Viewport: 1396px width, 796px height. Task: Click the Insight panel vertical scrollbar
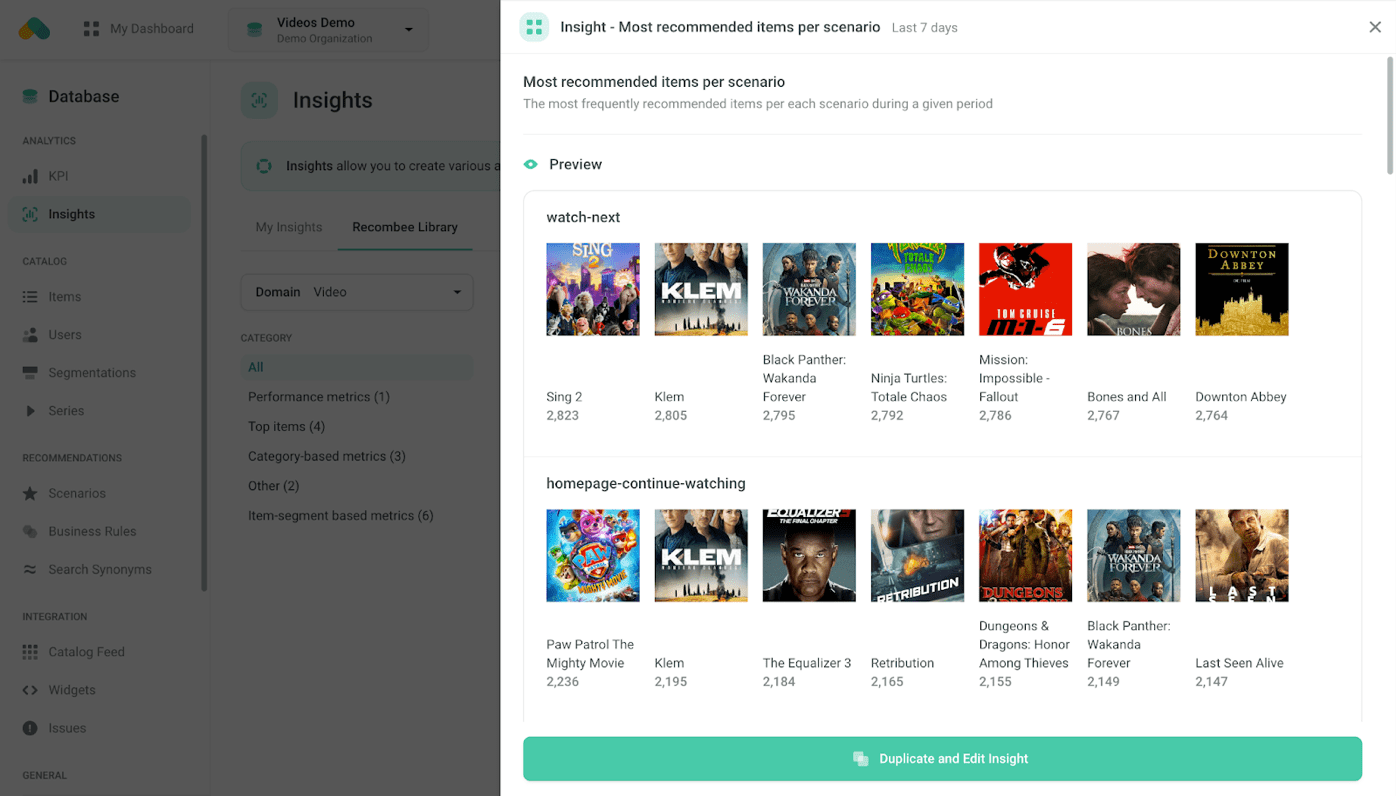click(x=1389, y=115)
